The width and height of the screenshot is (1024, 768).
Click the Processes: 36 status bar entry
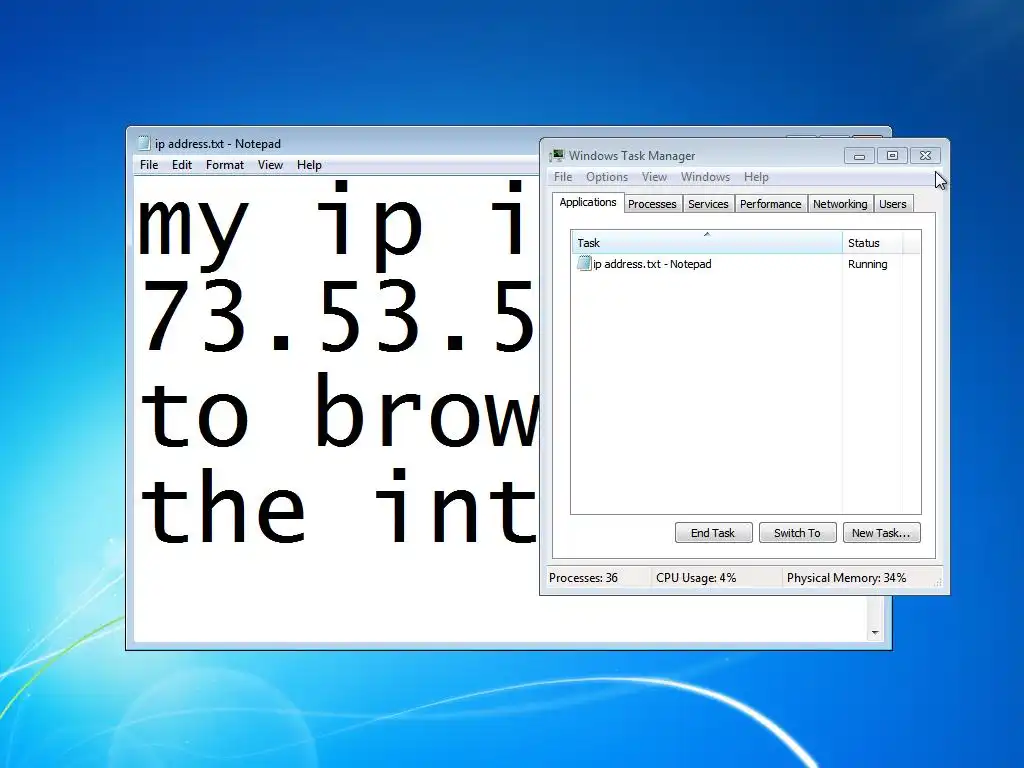[x=583, y=578]
